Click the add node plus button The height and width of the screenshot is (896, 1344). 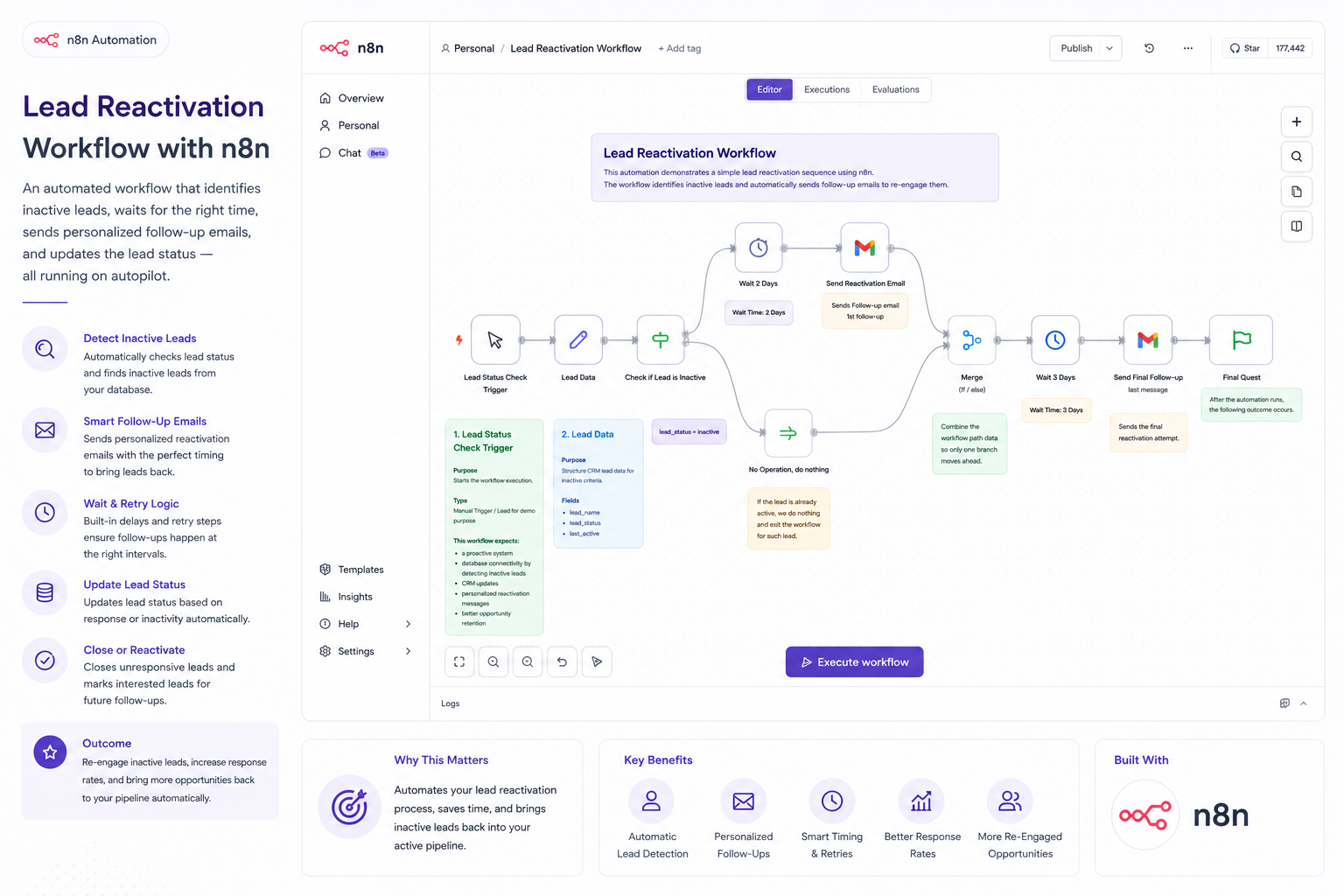tap(1297, 122)
